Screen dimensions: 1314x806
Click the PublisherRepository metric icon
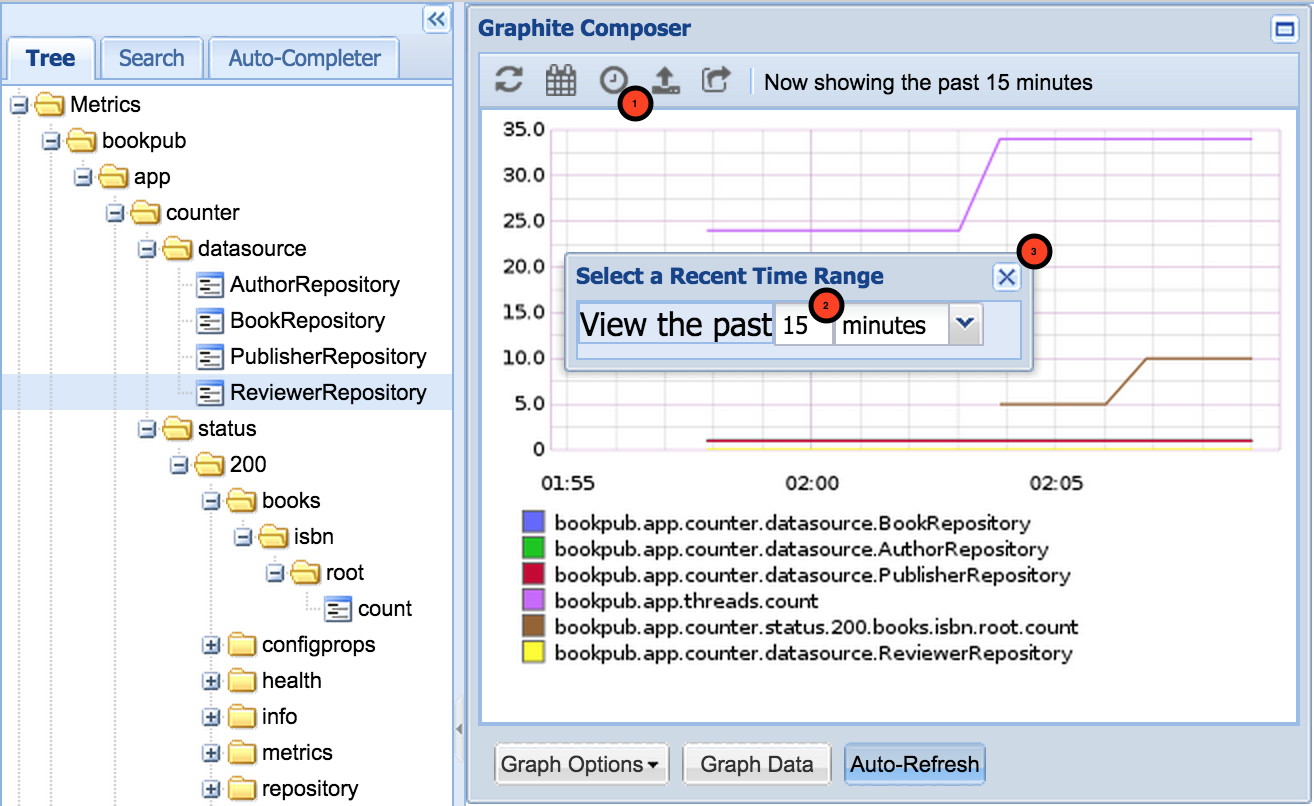[210, 357]
